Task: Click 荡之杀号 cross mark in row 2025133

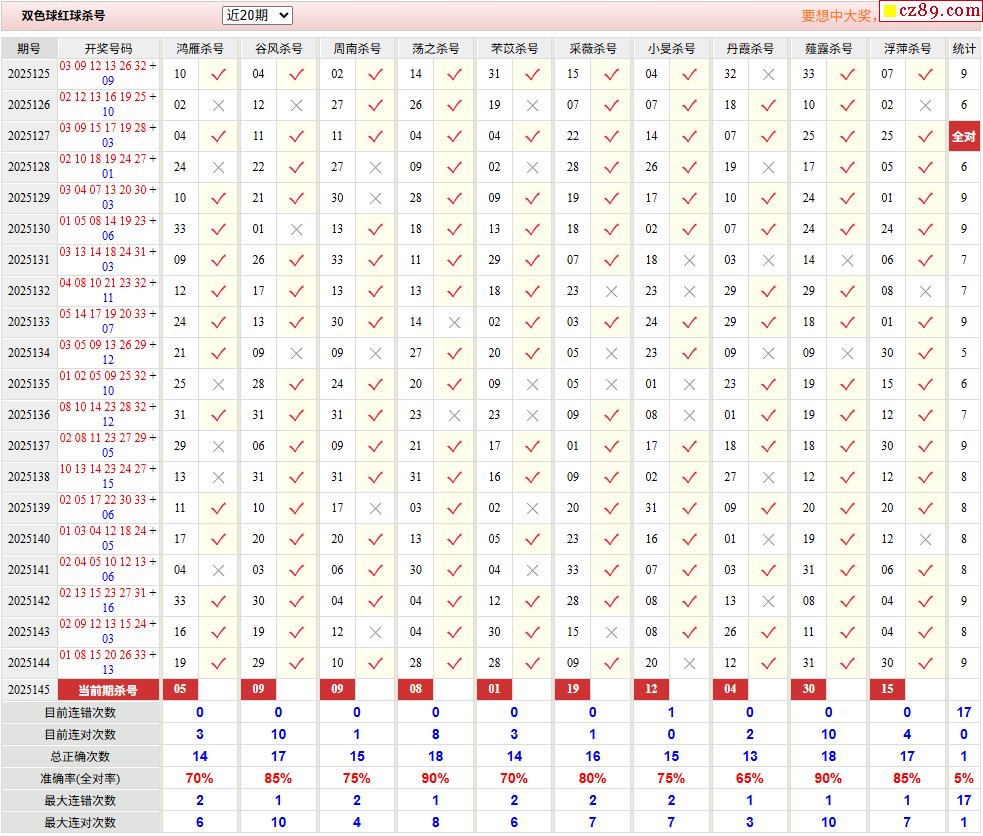Action: [454, 322]
